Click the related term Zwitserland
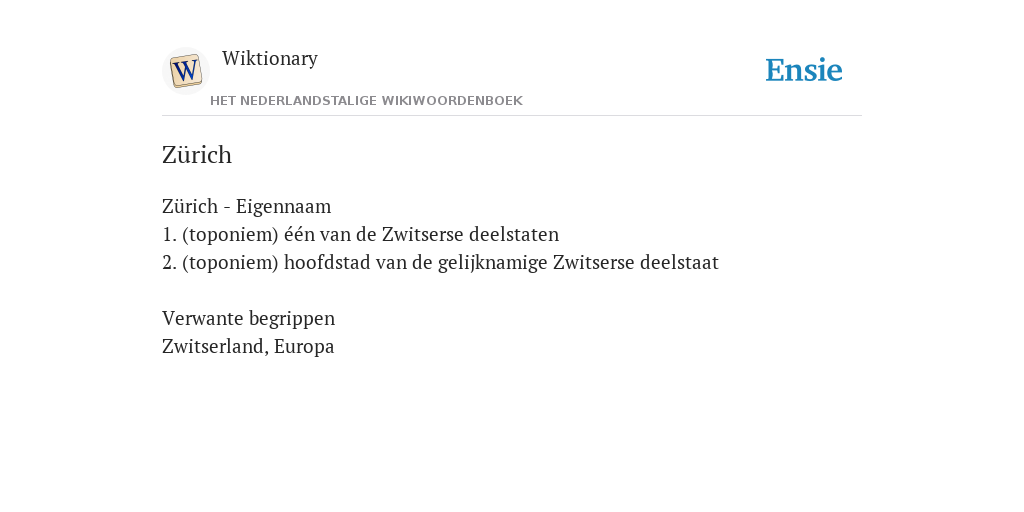 215,347
